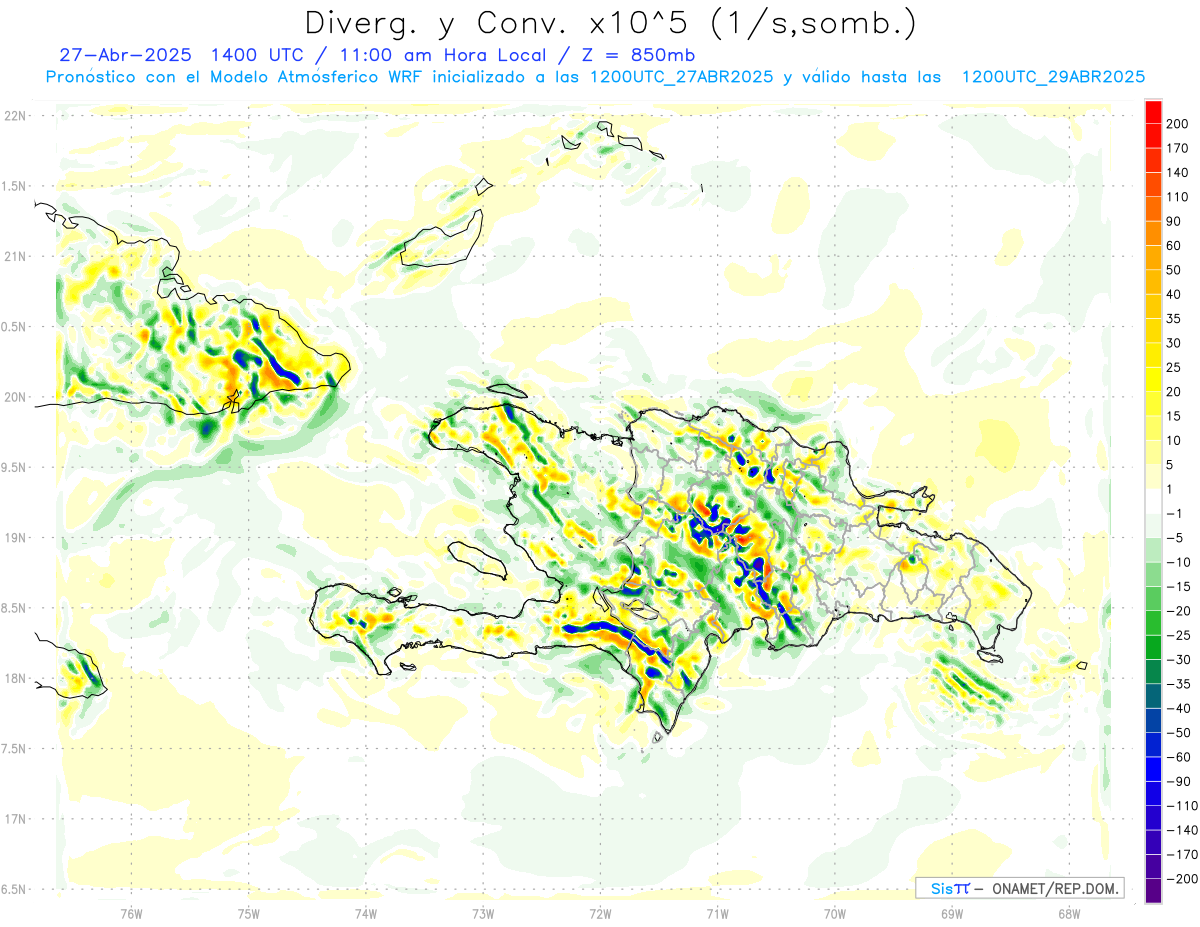The height and width of the screenshot is (927, 1200).
Task: Click the dark purple bottom colorbar swatch
Action: [x=1153, y=891]
